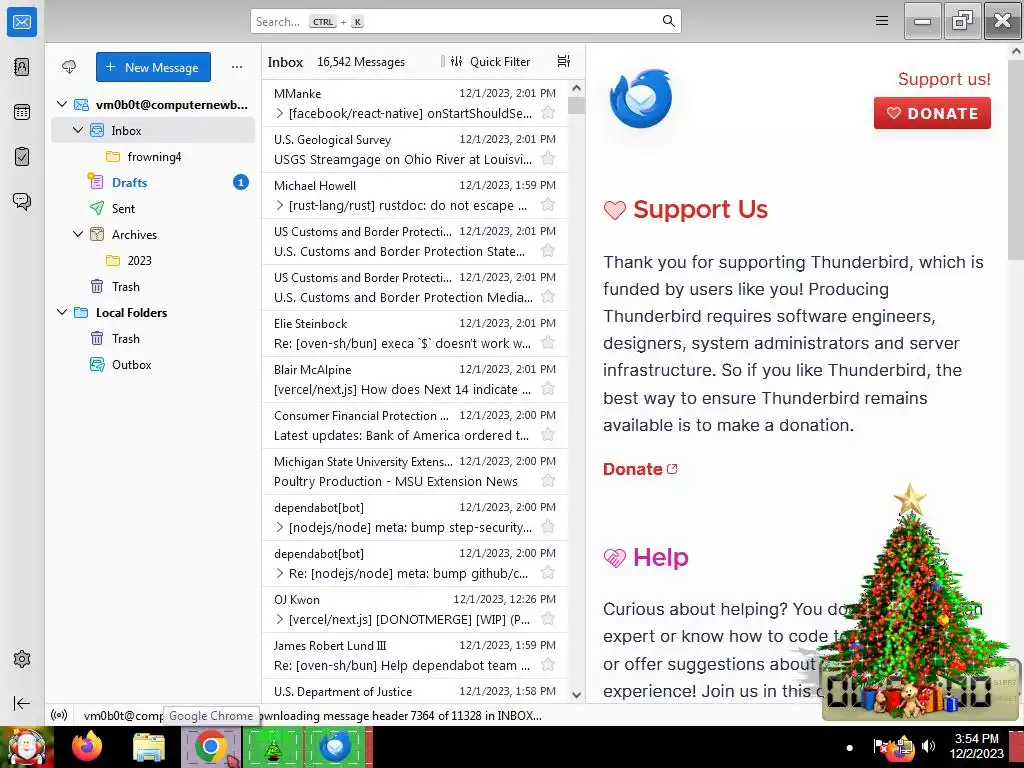Click the Thunderbird logo
This screenshot has width=1024, height=768.
pos(641,99)
